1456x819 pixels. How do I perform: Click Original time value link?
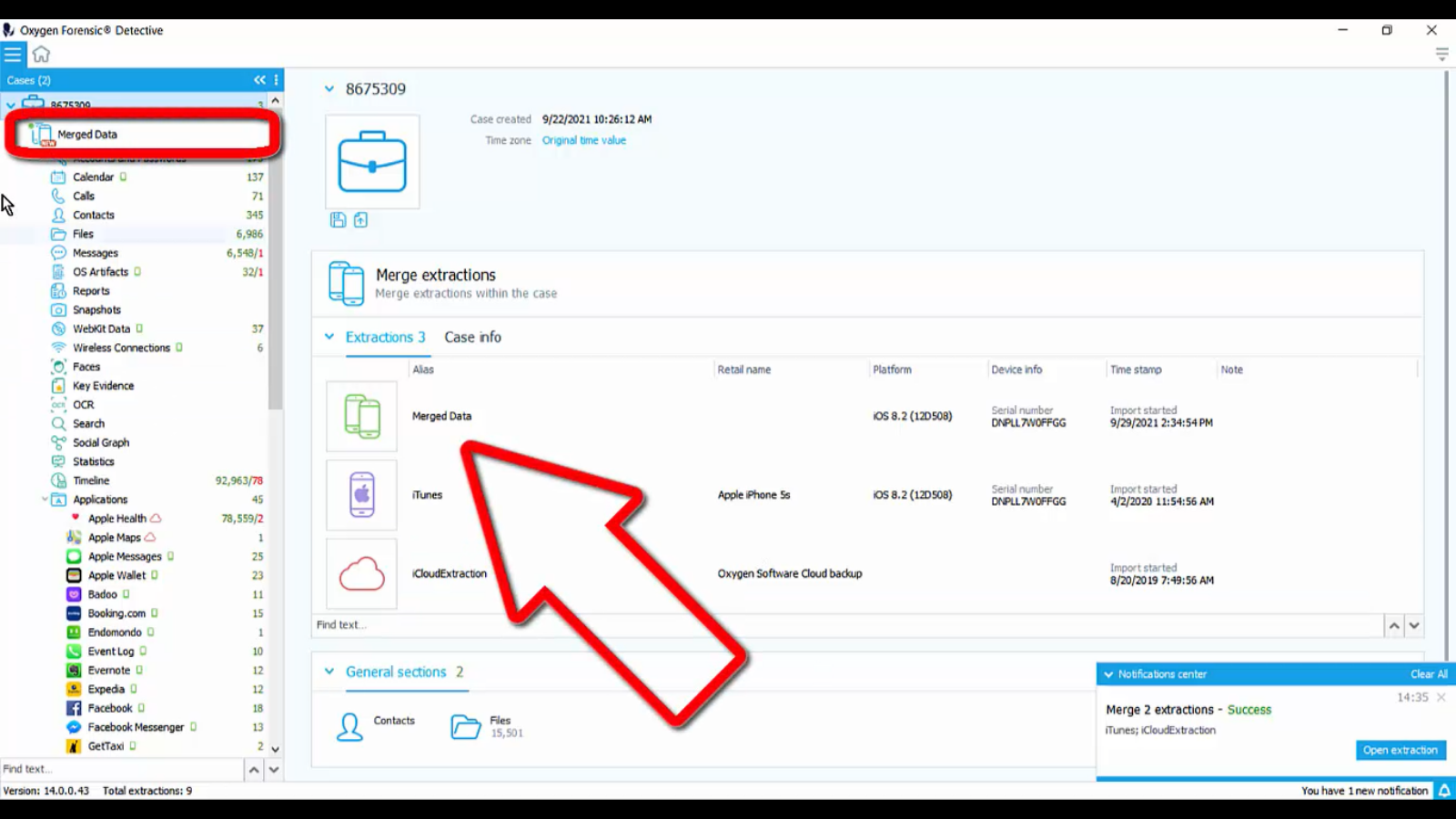[x=584, y=140]
